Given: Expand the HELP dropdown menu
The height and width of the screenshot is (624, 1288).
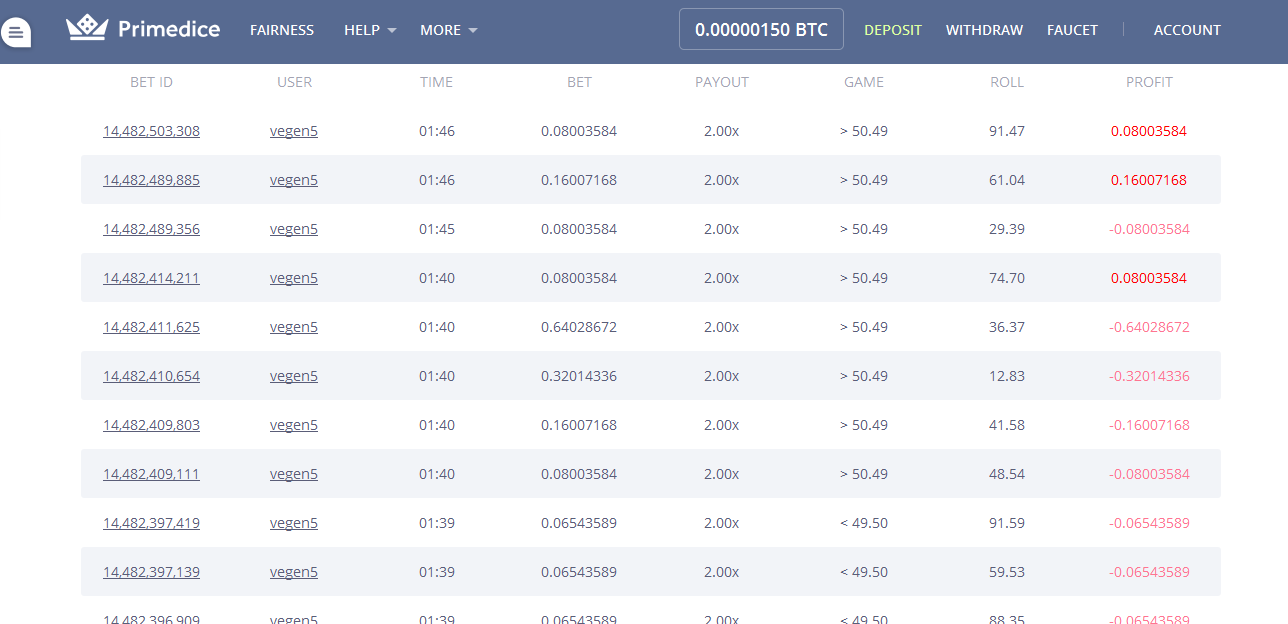Looking at the screenshot, I should click(x=370, y=30).
